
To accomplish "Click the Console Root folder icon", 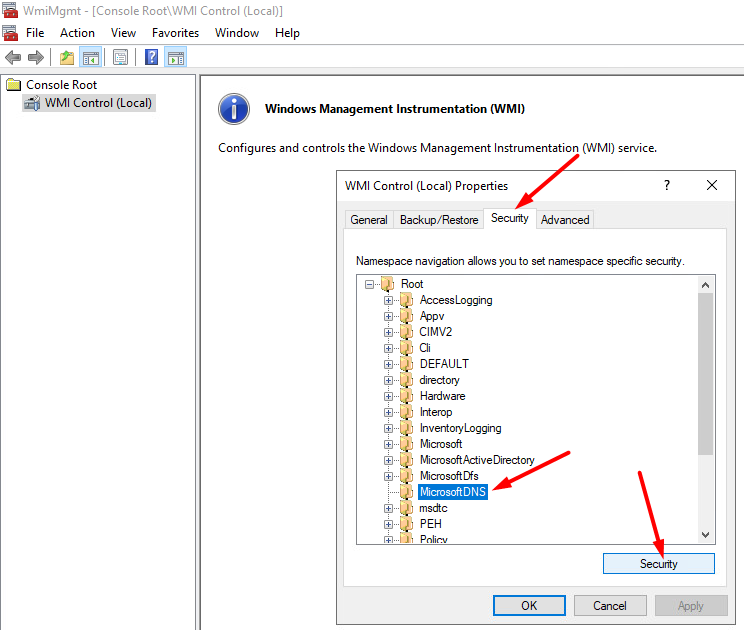I will (x=14, y=85).
